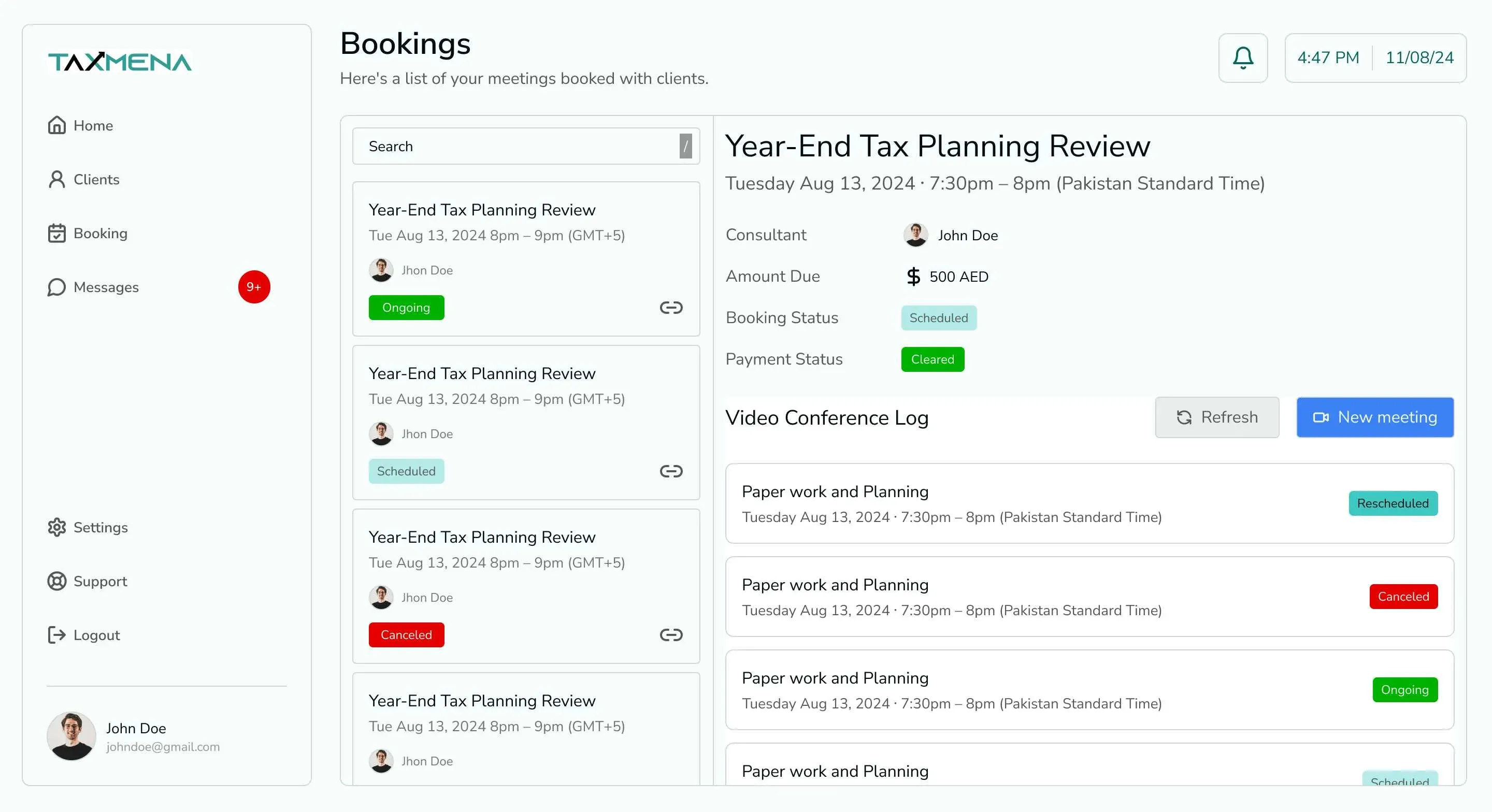
Task: Go to Home in the sidebar
Action: 80,125
